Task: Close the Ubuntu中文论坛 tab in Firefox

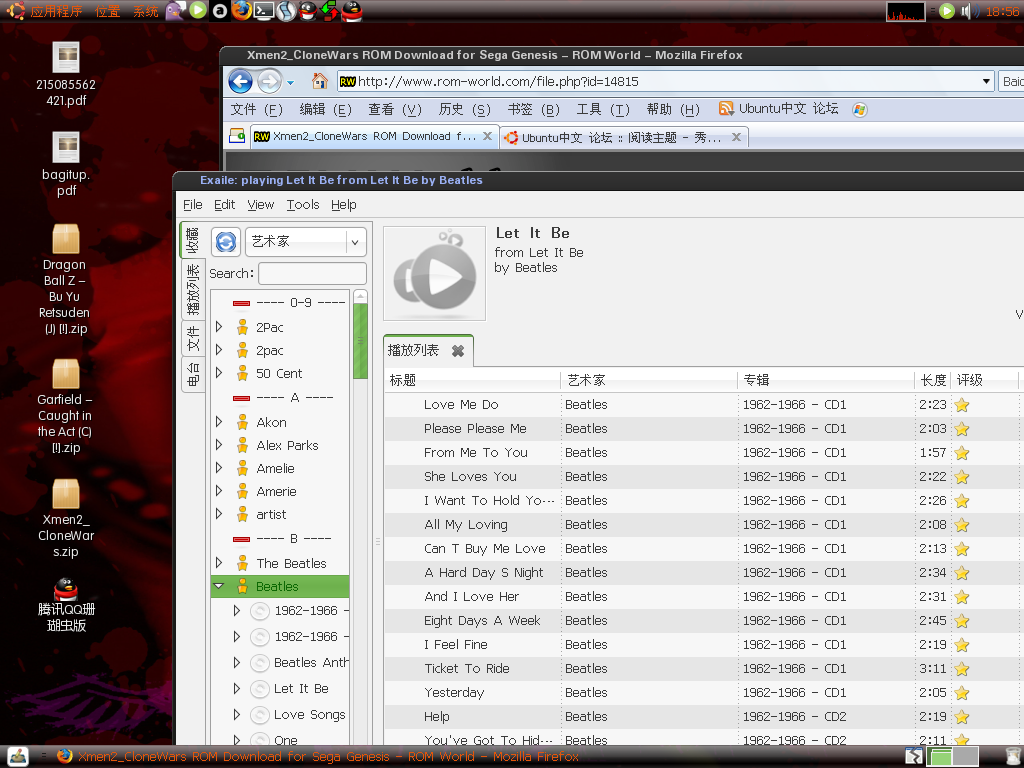Action: 737,137
